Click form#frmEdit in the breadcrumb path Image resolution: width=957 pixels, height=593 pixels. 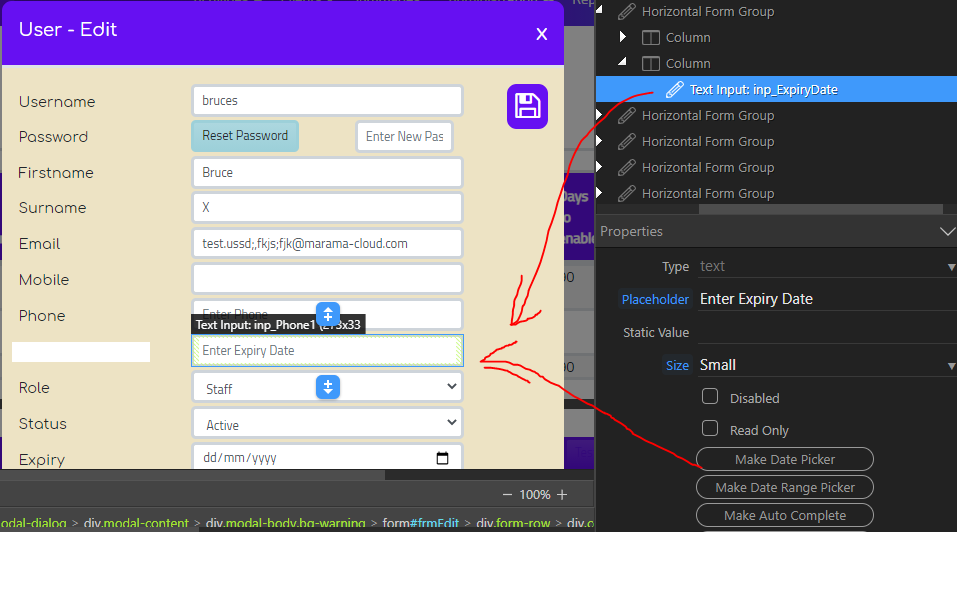click(x=420, y=523)
